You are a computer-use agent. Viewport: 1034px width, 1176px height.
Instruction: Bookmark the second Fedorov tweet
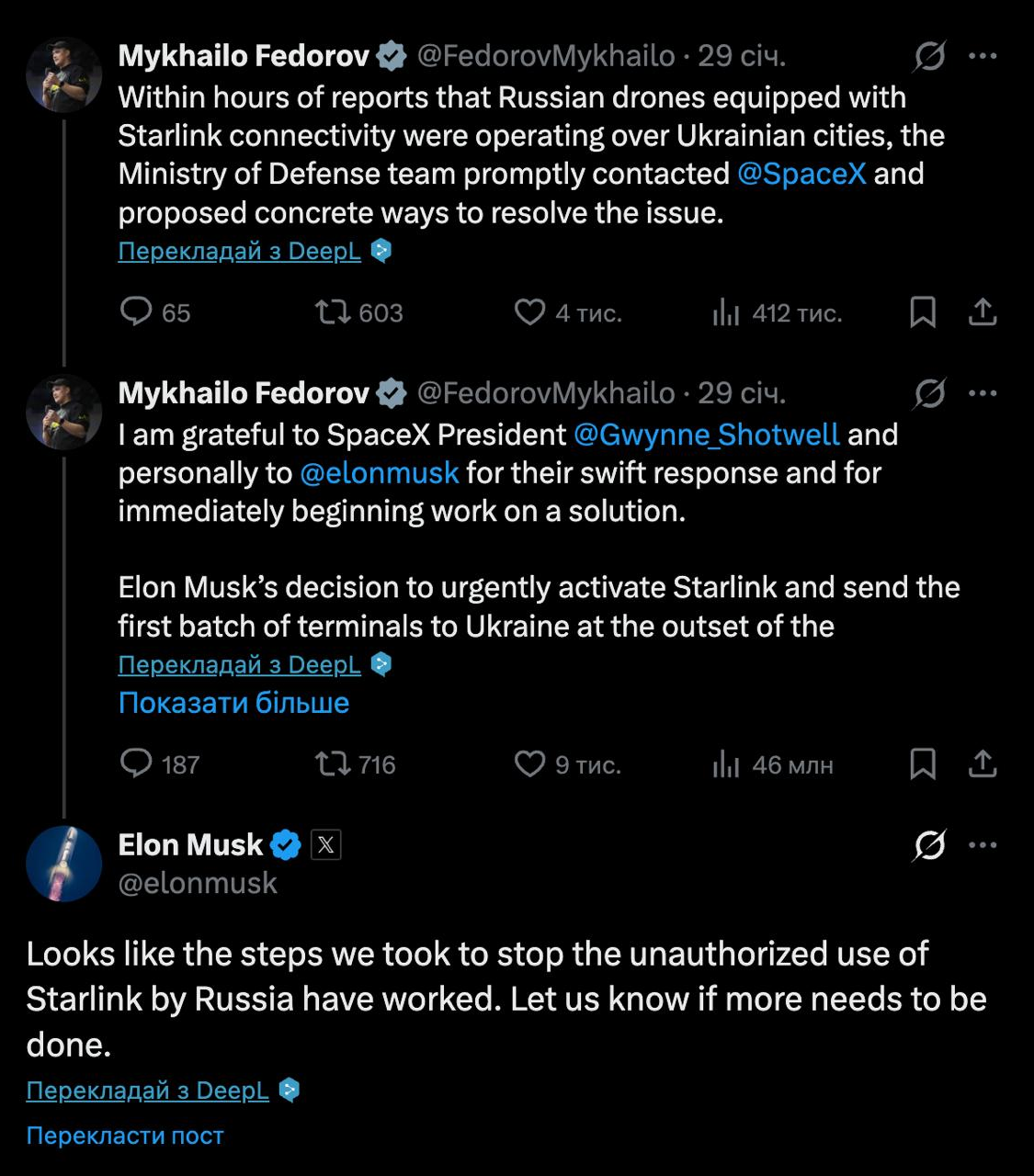tap(923, 763)
